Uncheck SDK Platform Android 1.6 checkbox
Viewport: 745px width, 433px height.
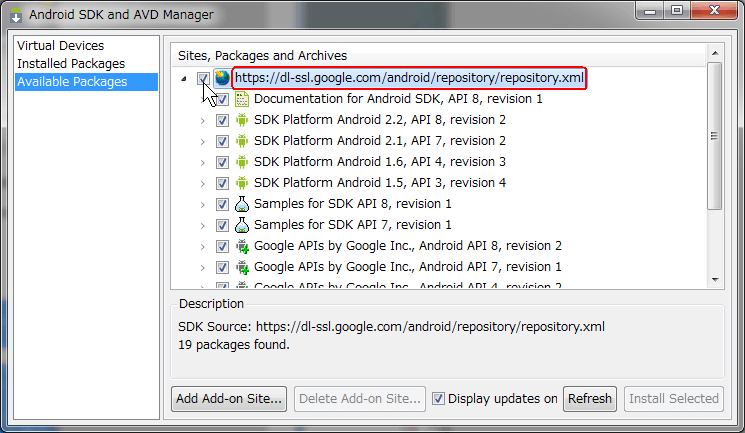222,162
